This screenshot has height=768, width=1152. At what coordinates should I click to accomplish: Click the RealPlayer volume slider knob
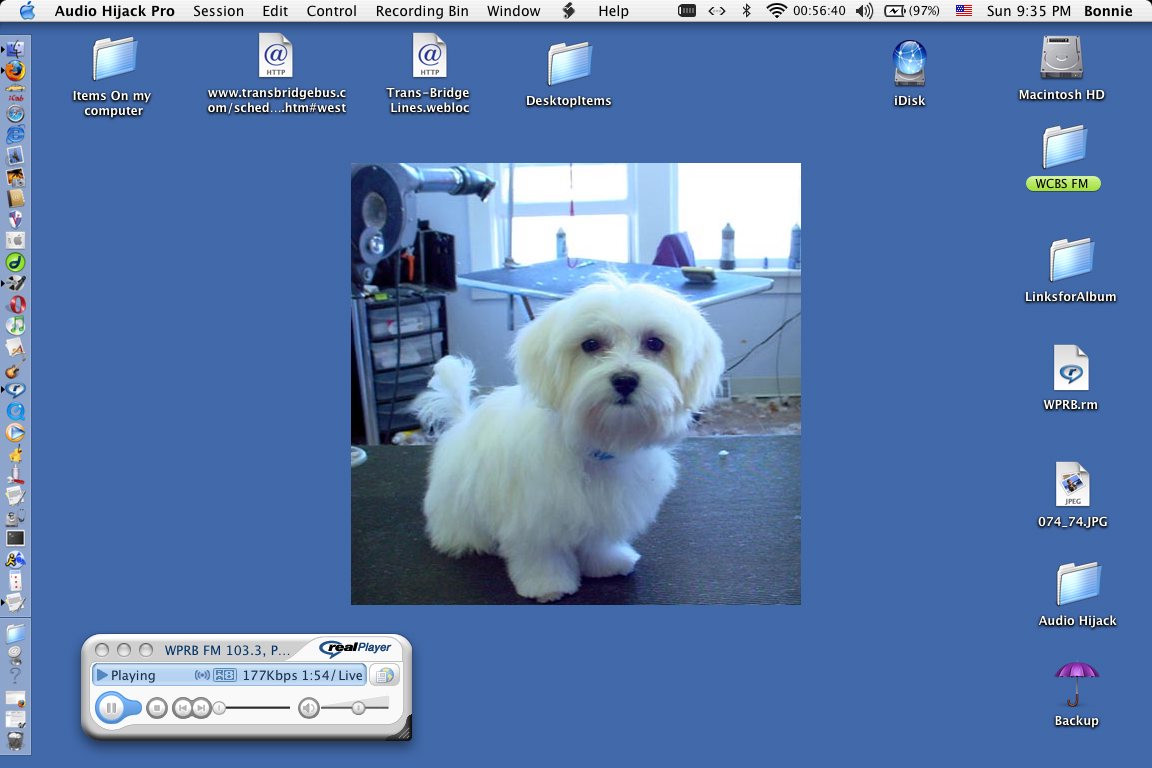coord(356,708)
